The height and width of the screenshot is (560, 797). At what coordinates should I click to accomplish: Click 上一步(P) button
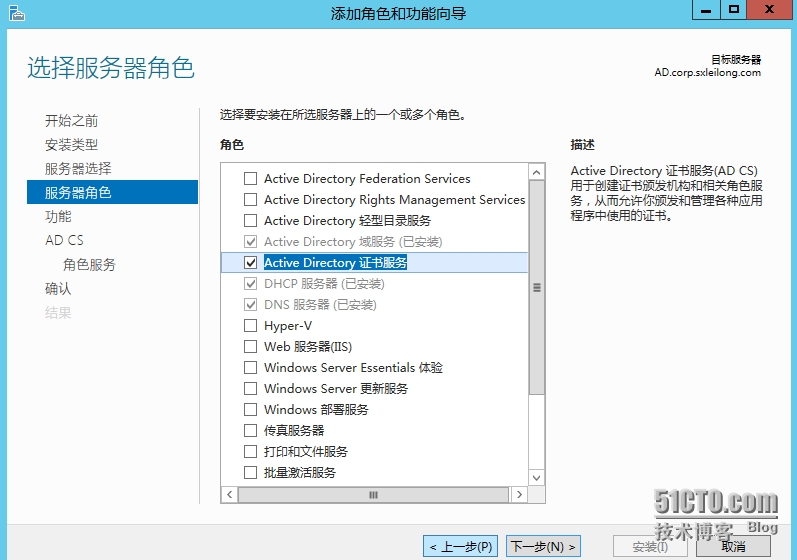pos(461,547)
